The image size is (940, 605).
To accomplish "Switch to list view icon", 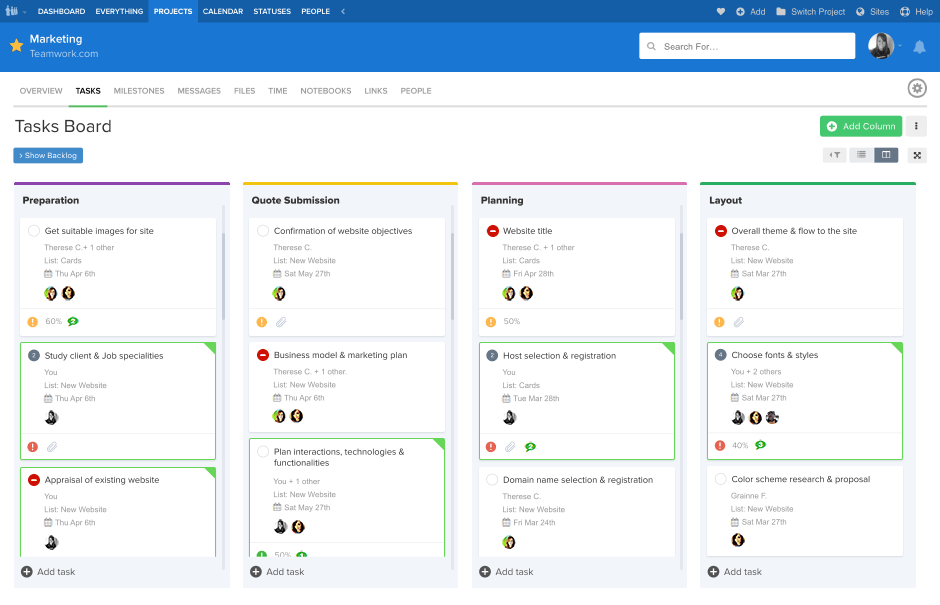I will [861, 155].
